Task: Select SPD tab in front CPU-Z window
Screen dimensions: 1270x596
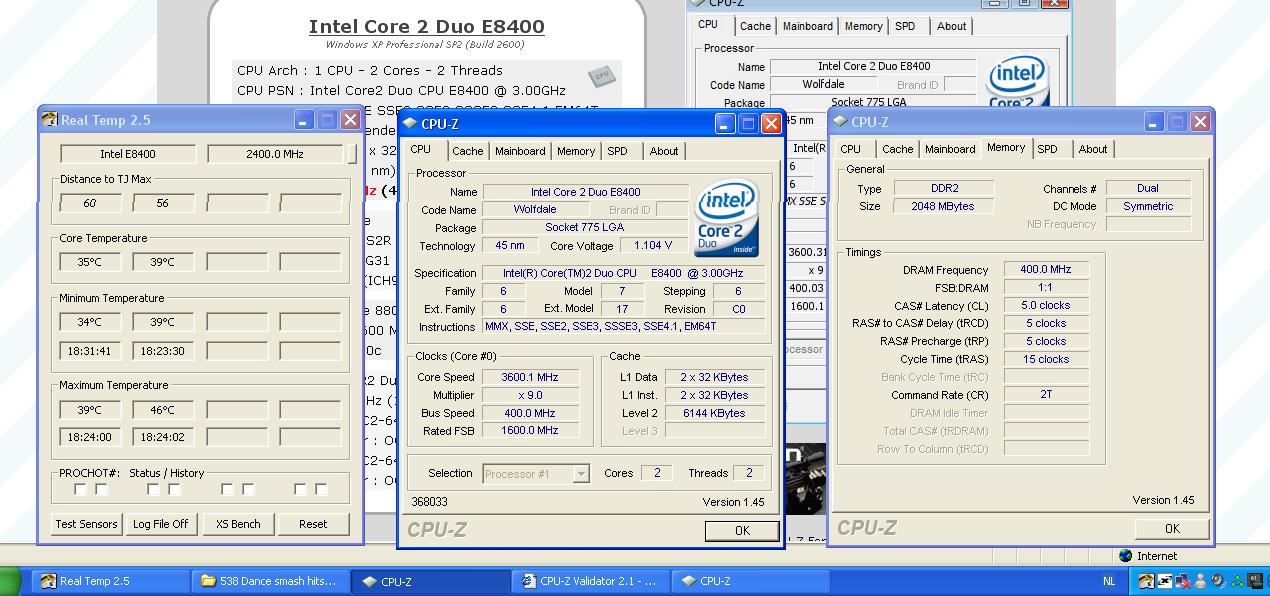Action: tap(618, 151)
